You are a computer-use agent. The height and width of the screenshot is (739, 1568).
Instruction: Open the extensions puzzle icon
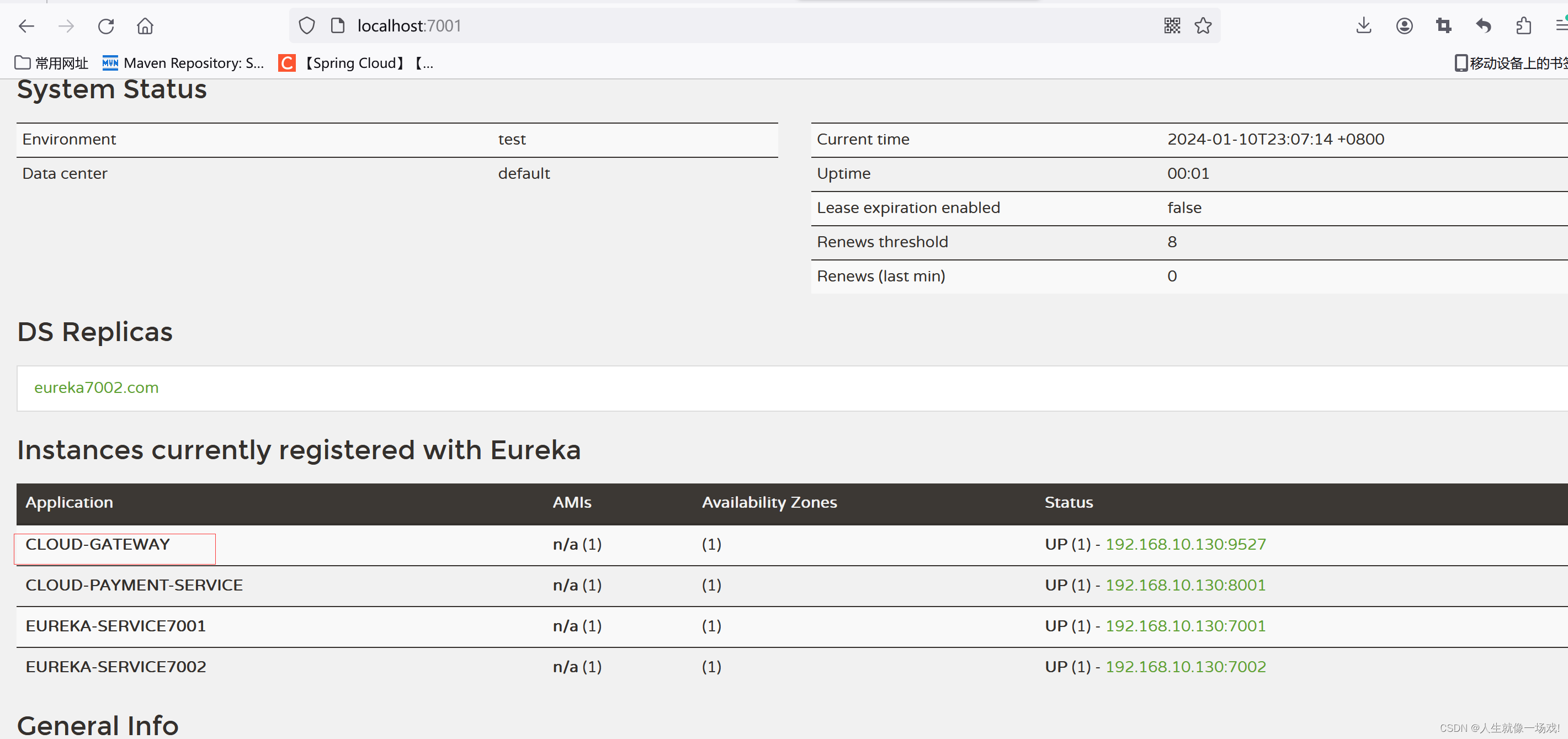(x=1523, y=25)
